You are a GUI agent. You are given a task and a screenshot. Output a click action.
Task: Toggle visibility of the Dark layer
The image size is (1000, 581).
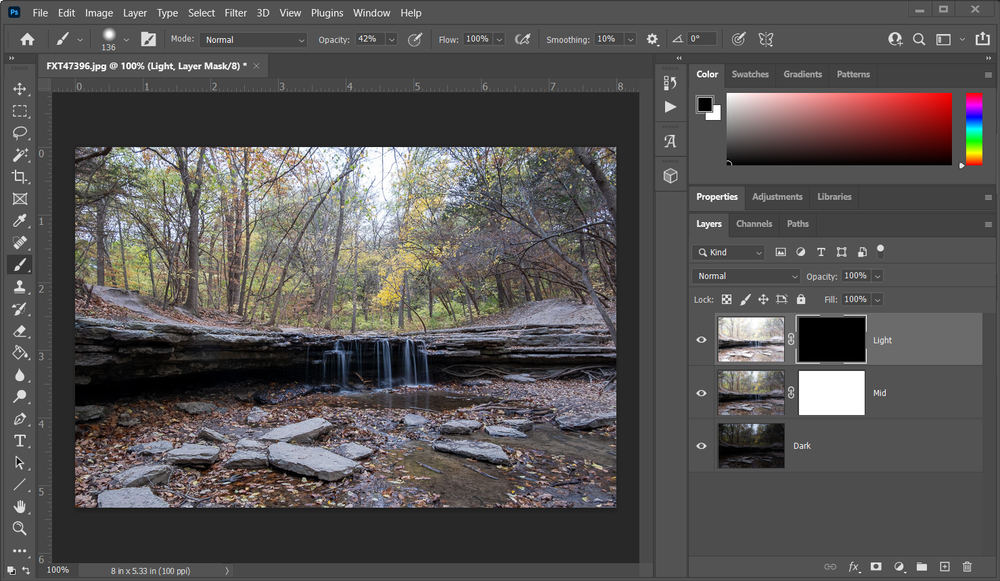point(702,446)
